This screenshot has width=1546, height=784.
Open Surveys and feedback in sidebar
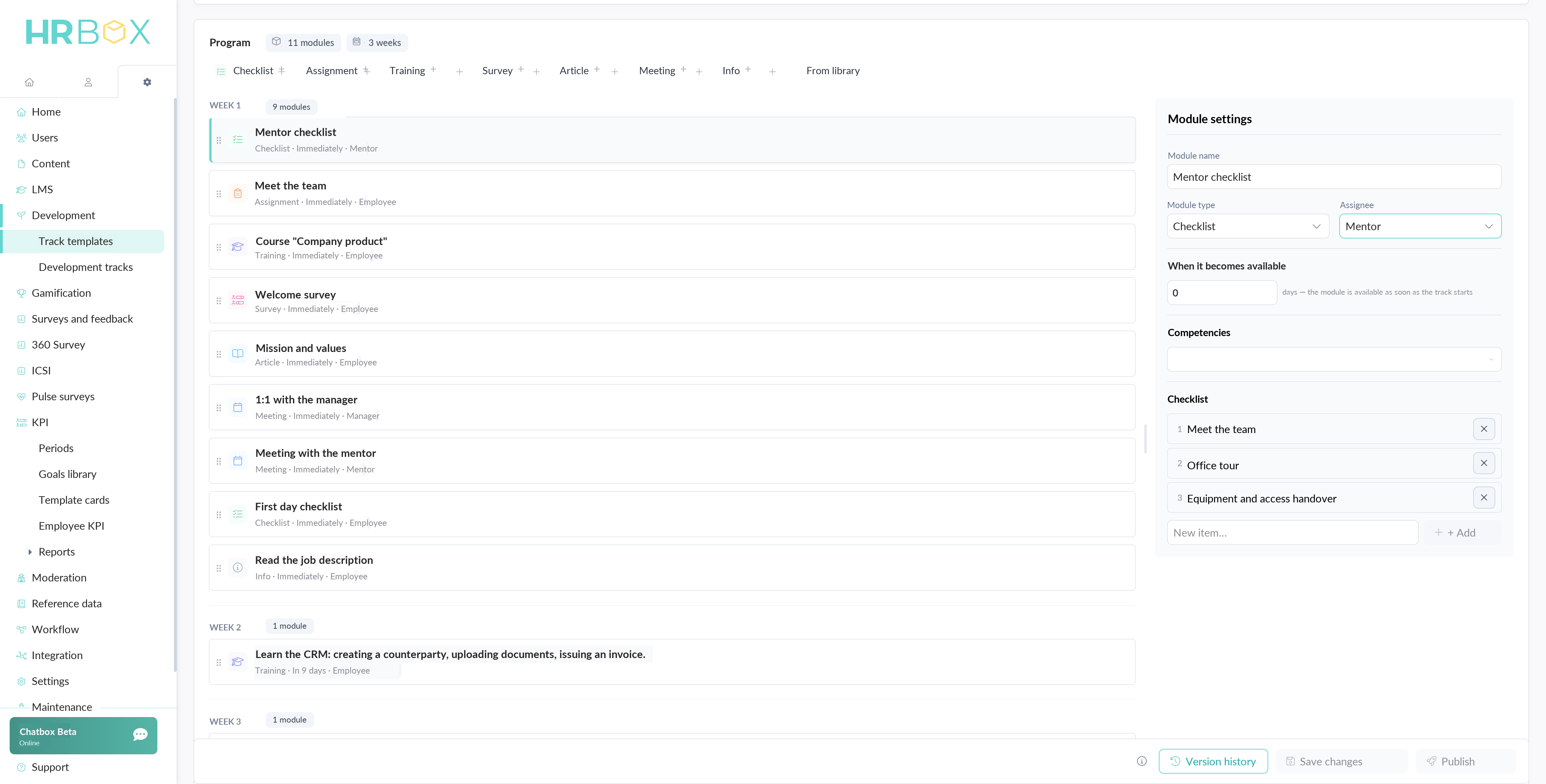(x=82, y=319)
